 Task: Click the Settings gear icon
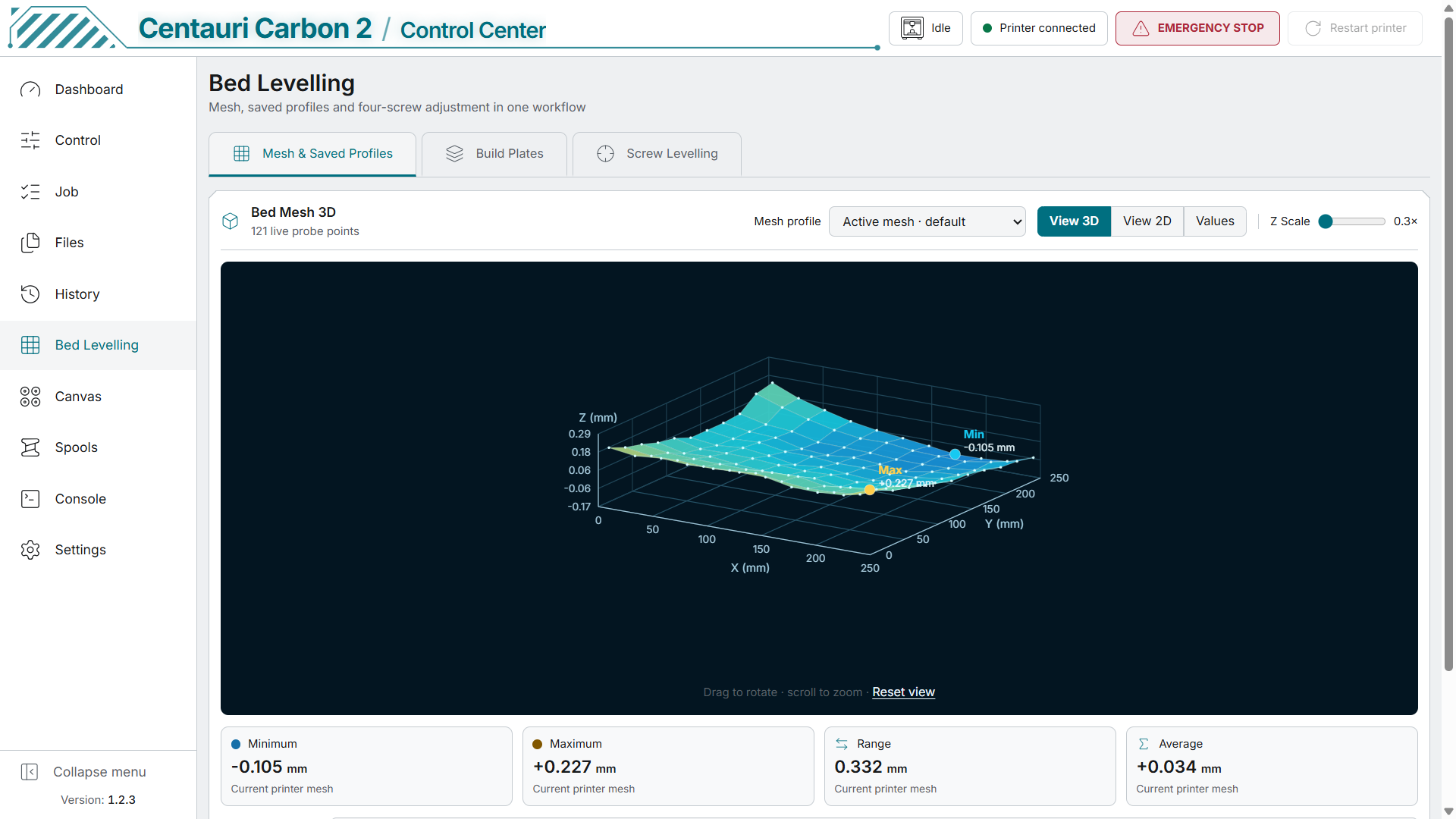coord(30,550)
